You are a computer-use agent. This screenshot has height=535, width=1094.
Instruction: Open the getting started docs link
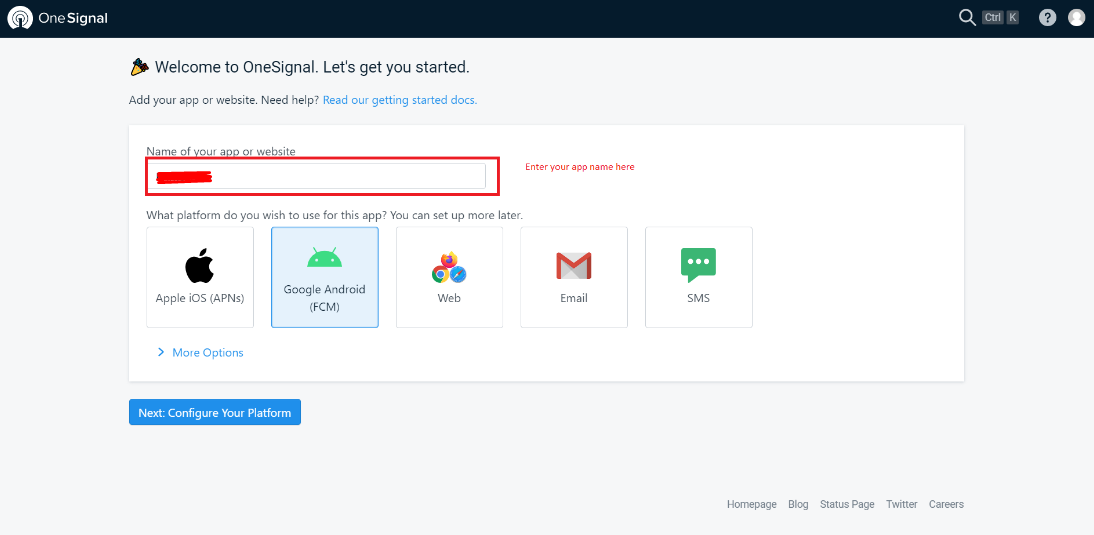400,100
